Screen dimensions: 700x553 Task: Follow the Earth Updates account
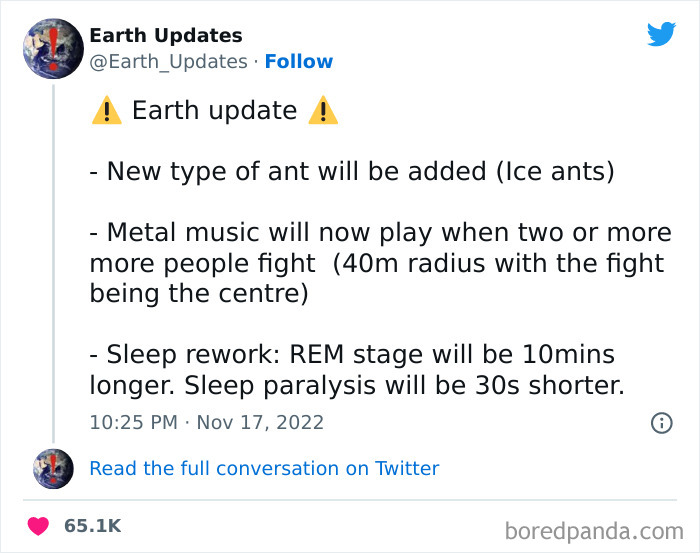pyautogui.click(x=299, y=62)
